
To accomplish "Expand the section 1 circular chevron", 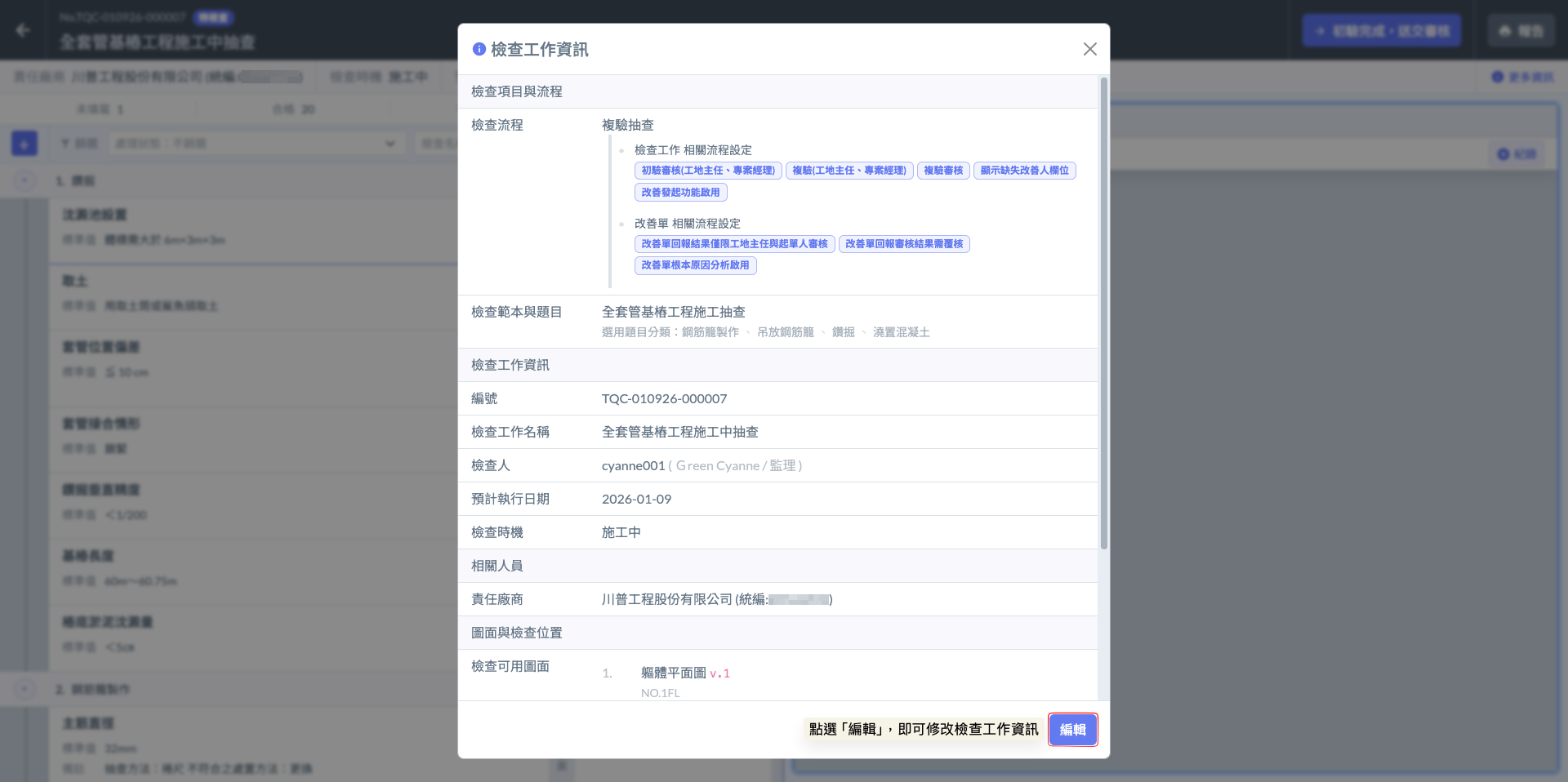I will [24, 180].
